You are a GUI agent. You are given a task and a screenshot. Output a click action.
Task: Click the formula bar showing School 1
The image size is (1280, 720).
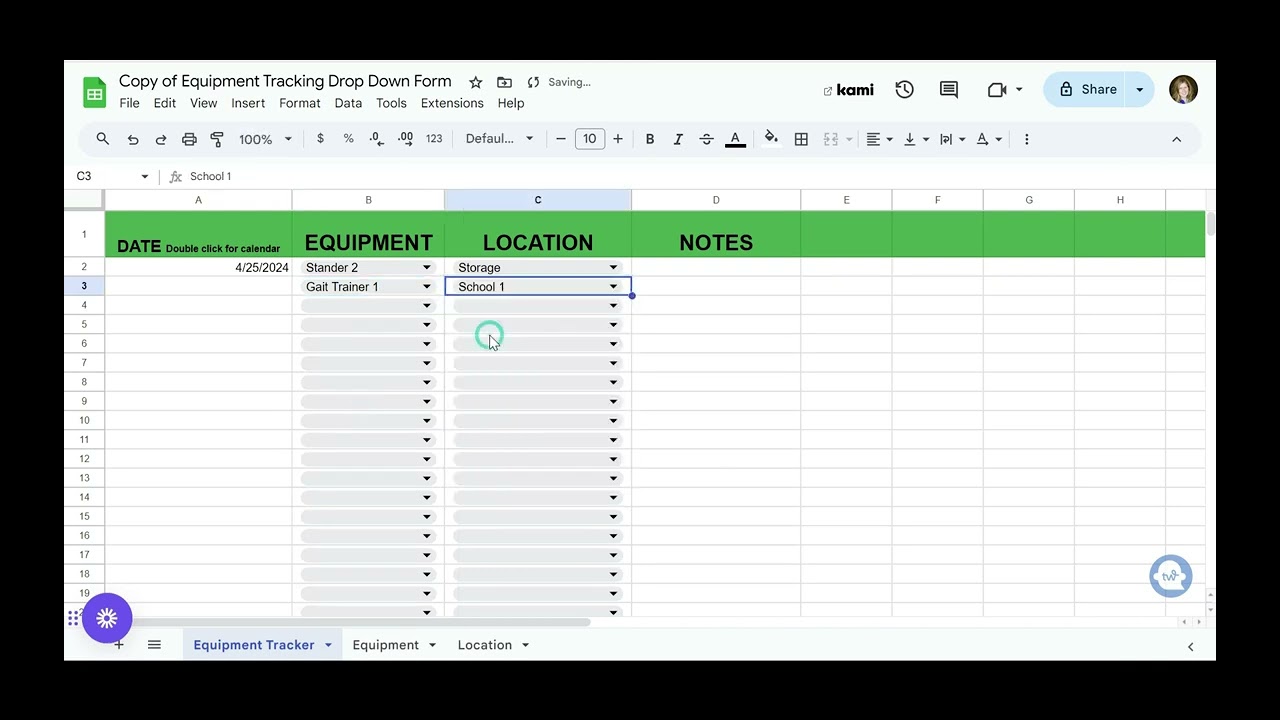pyautogui.click(x=690, y=176)
